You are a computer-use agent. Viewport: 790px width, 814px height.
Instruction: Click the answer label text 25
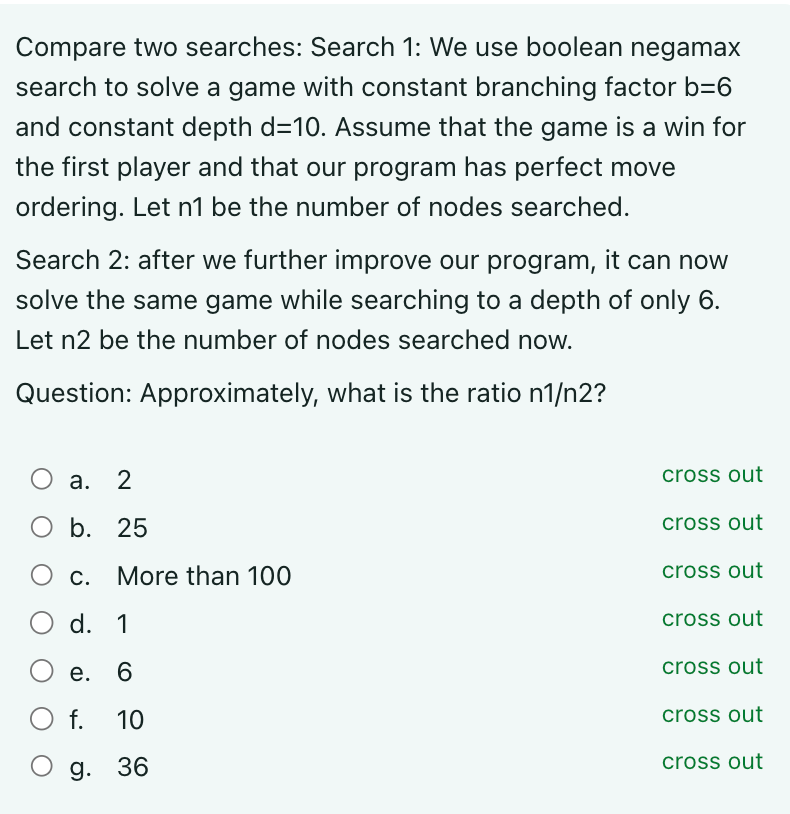click(x=133, y=527)
